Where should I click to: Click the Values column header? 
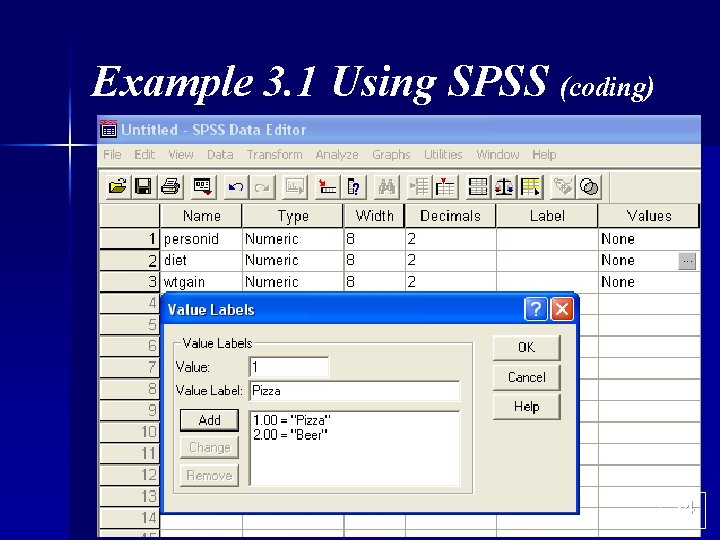pyautogui.click(x=649, y=216)
